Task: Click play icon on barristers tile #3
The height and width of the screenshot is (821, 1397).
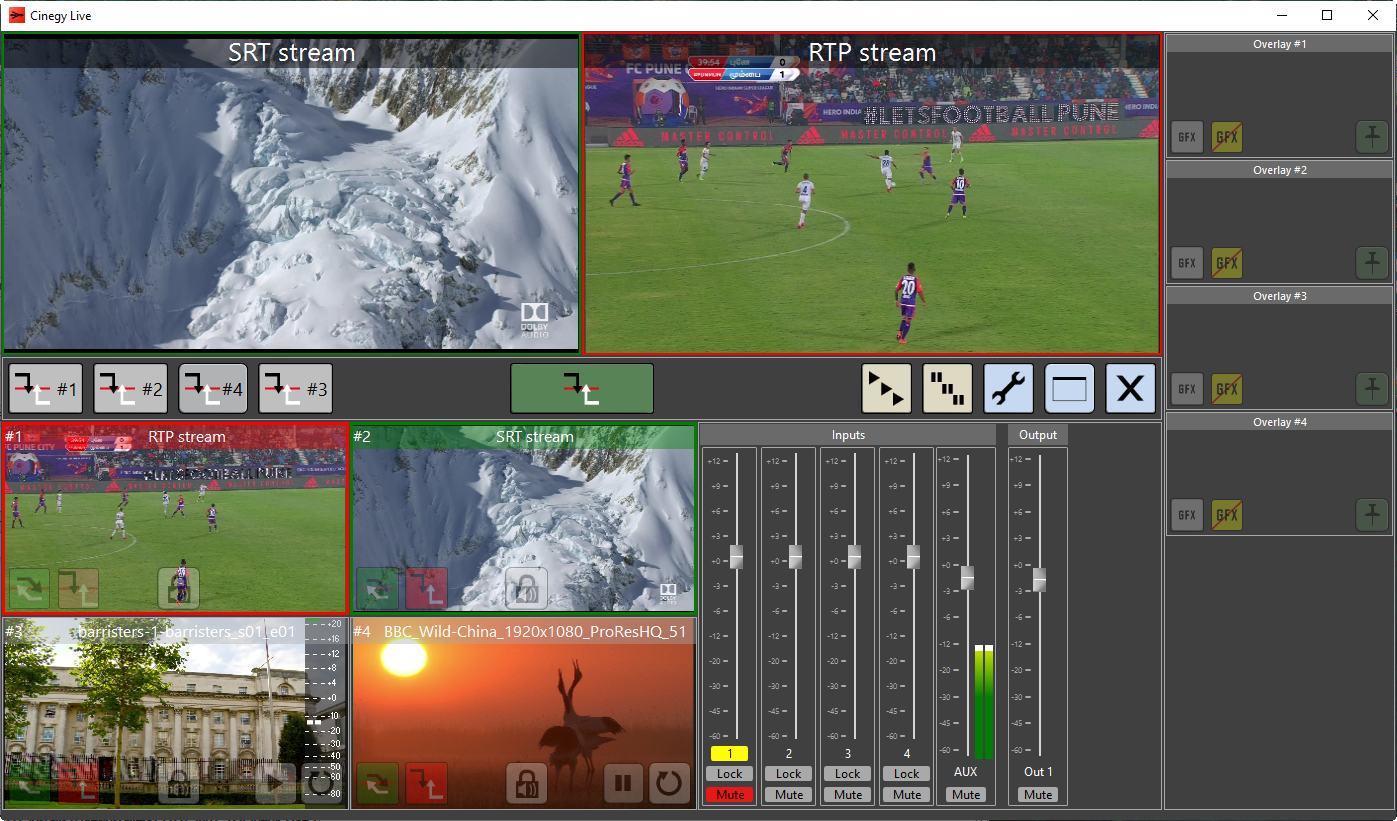Action: 276,783
